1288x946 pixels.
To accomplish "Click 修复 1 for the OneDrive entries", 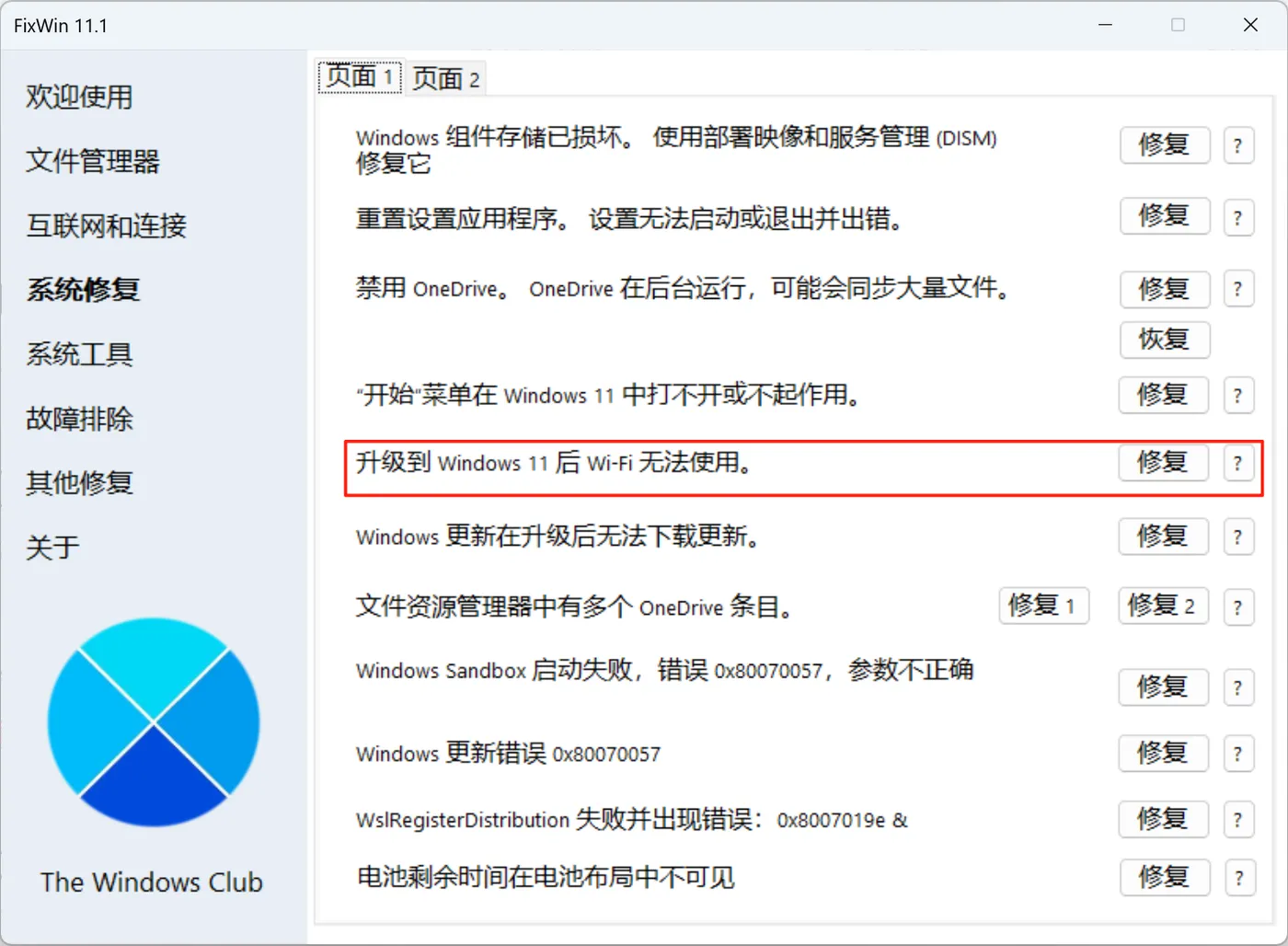I will click(x=1043, y=606).
